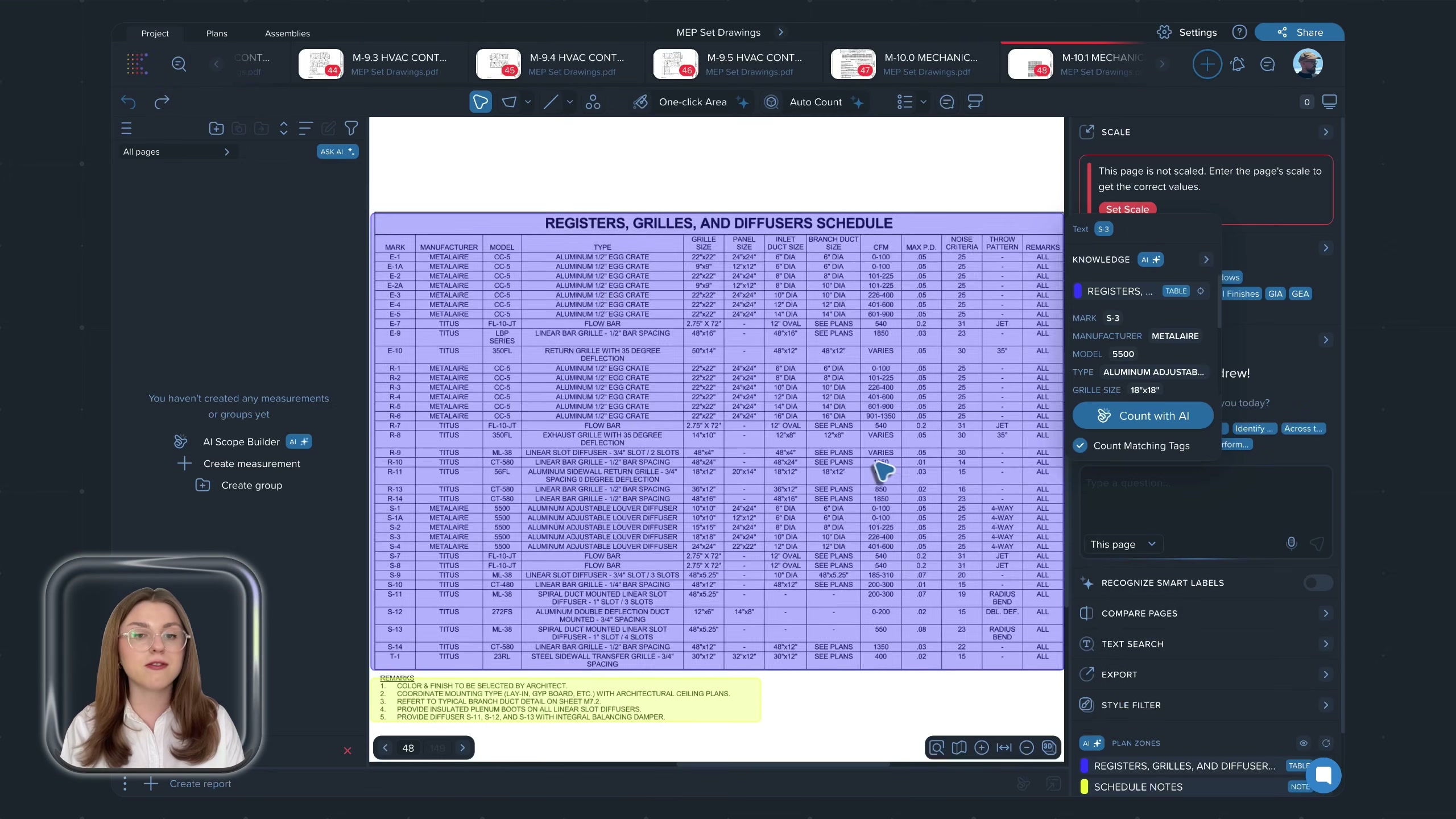
Task: Switch to 3D view
Action: coord(1049,748)
